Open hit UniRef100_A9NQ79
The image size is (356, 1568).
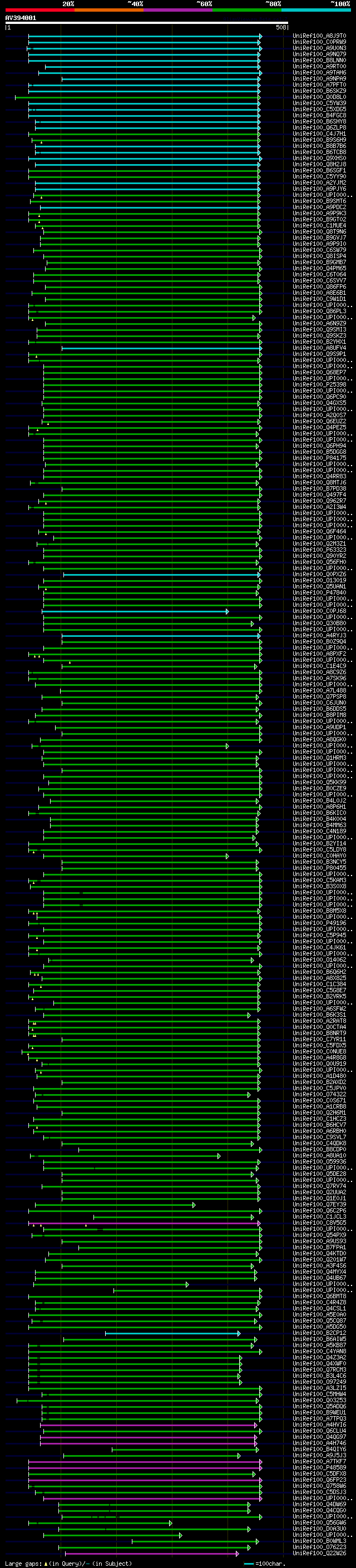tap(319, 54)
